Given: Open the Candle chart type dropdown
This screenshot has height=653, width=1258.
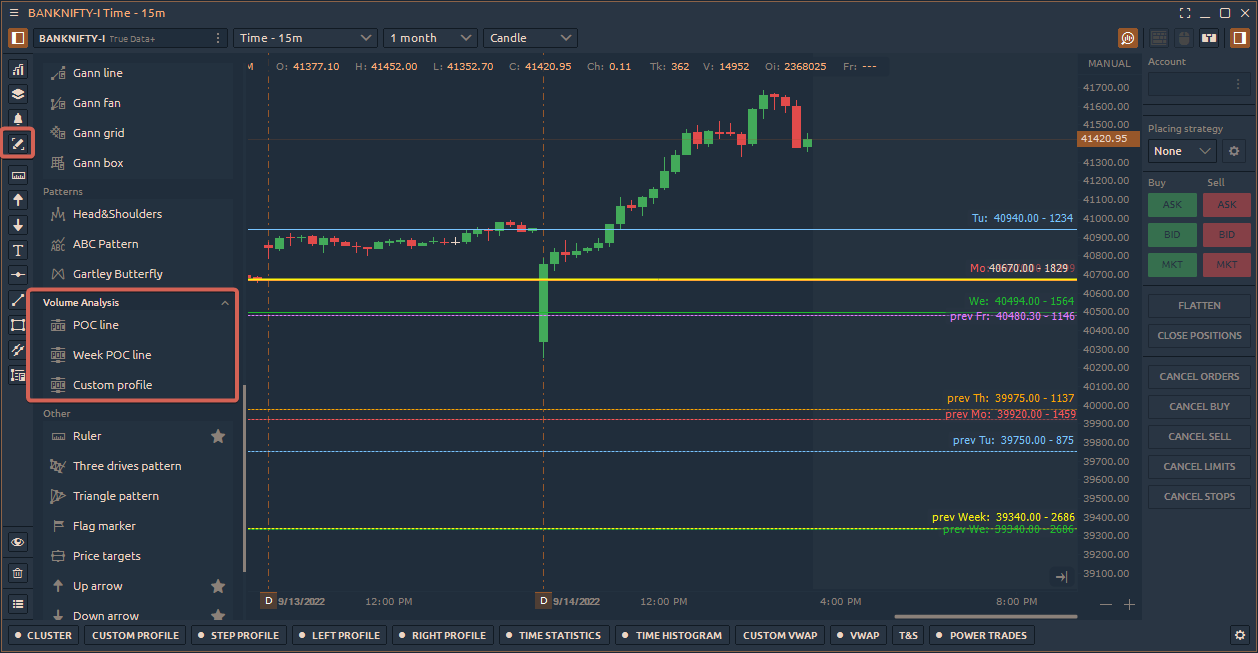Looking at the screenshot, I should pyautogui.click(x=530, y=37).
